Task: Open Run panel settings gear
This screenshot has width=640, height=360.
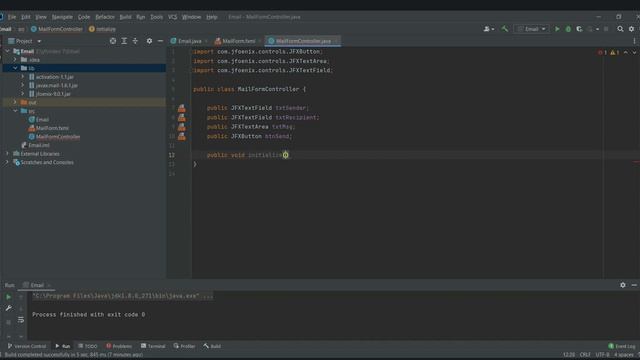Action: pos(622,285)
